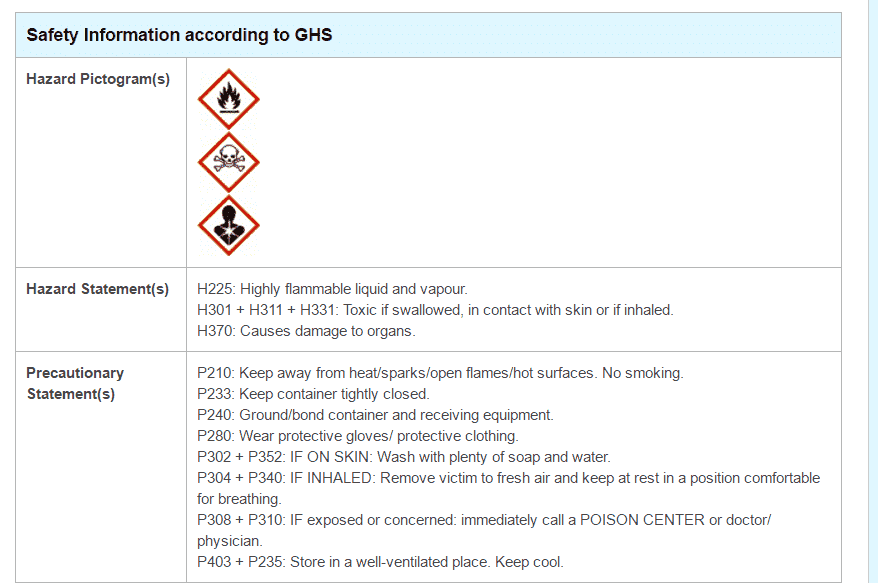Screen dimensions: 878x583
Task: Click the H225 highly flammable liquid statement
Action: 332,289
